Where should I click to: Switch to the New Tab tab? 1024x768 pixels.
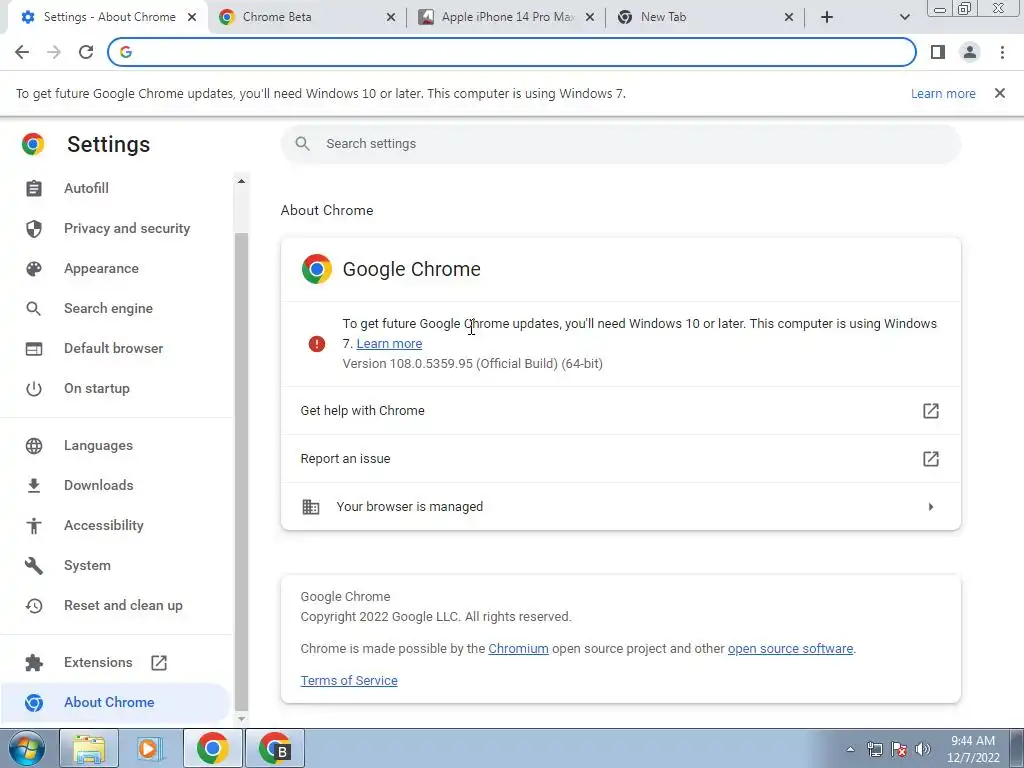(x=705, y=17)
